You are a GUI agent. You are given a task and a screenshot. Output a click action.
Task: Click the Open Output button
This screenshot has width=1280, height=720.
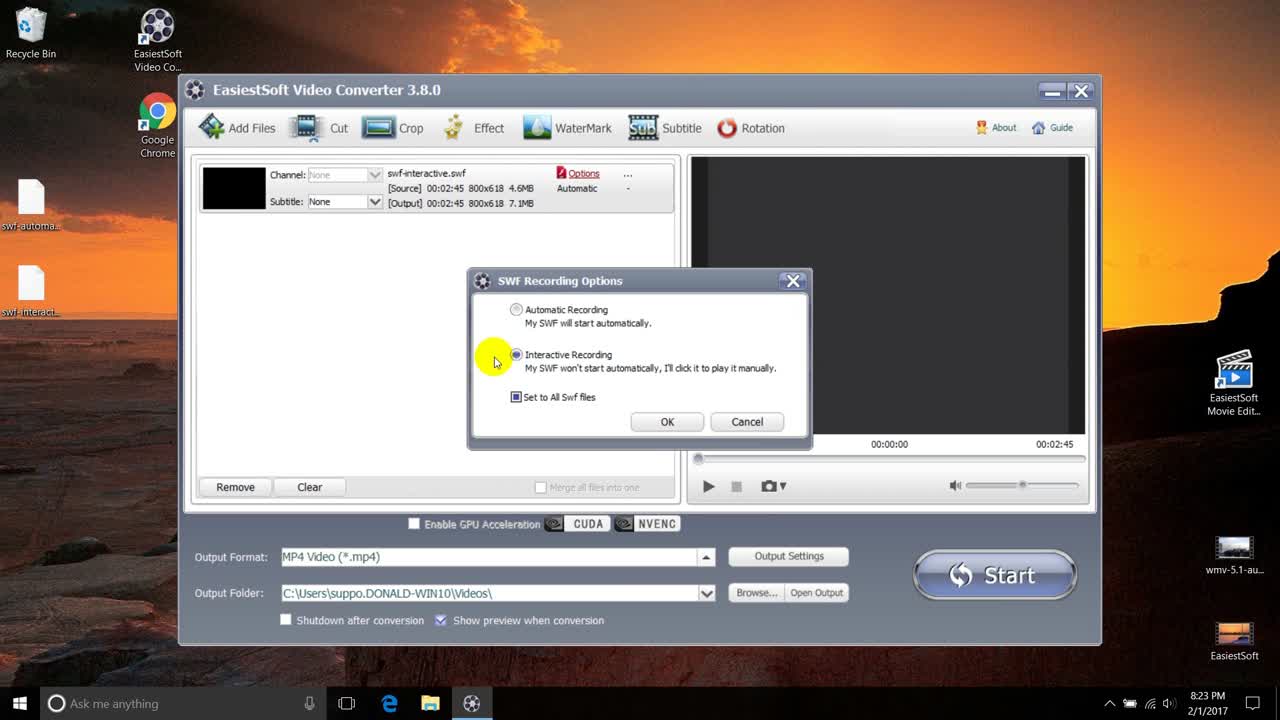pyautogui.click(x=817, y=593)
